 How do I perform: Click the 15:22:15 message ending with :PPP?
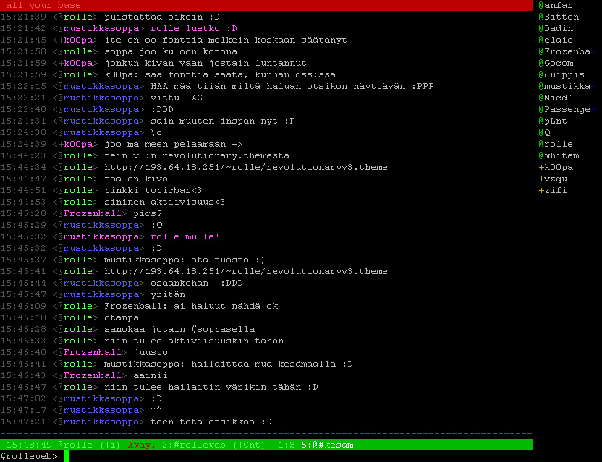tap(292, 86)
